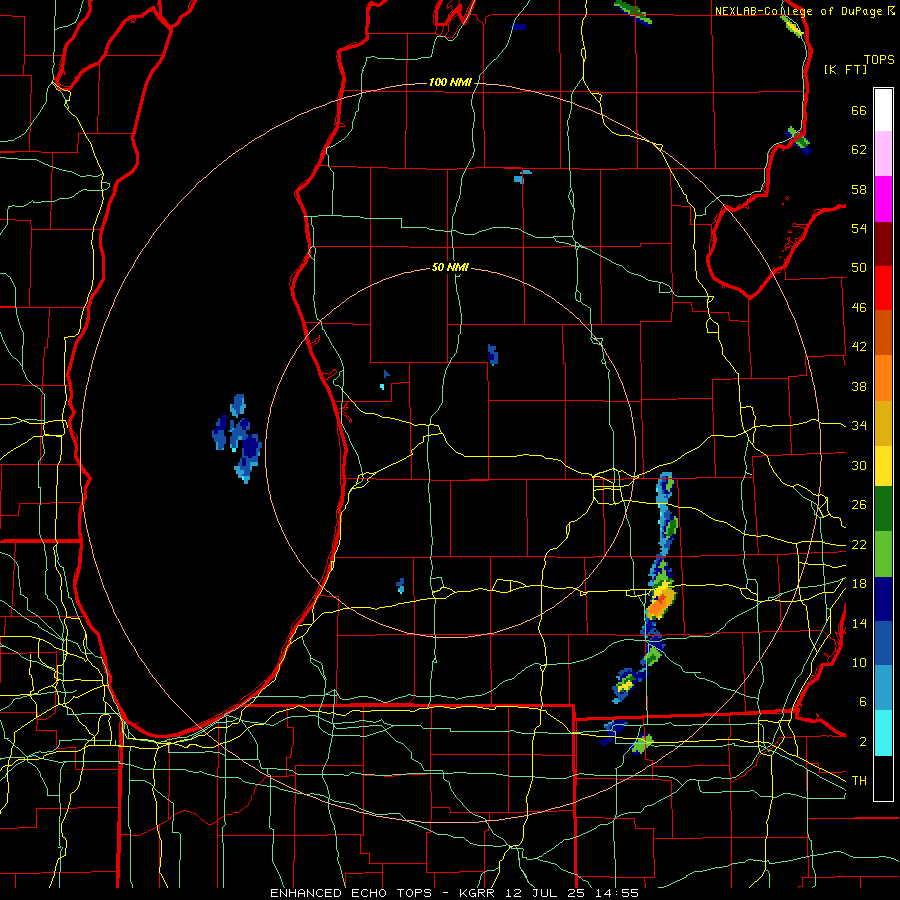900x900 pixels.
Task: Click the TOPS legend heading
Action: tap(879, 60)
